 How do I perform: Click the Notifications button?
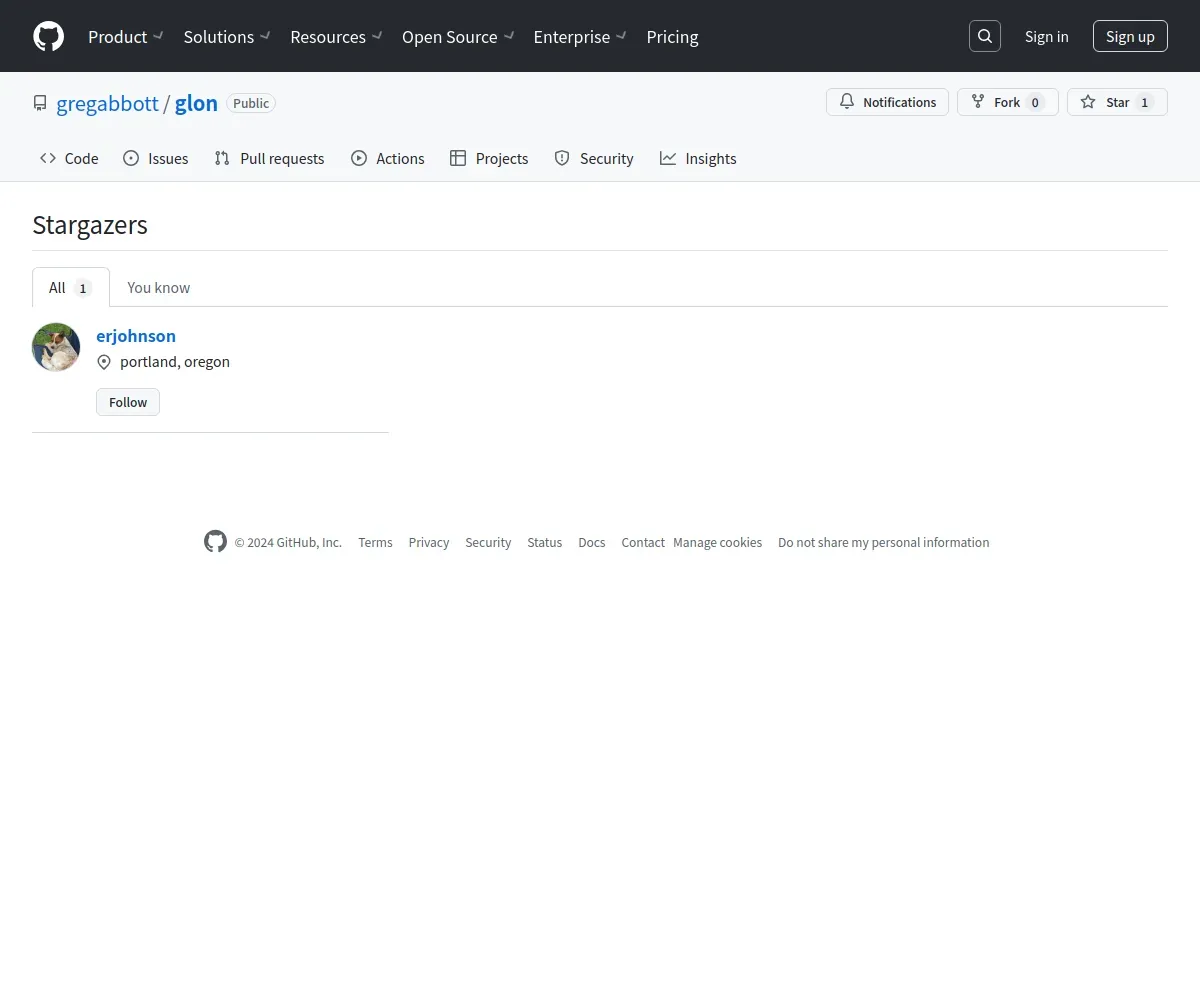(887, 102)
